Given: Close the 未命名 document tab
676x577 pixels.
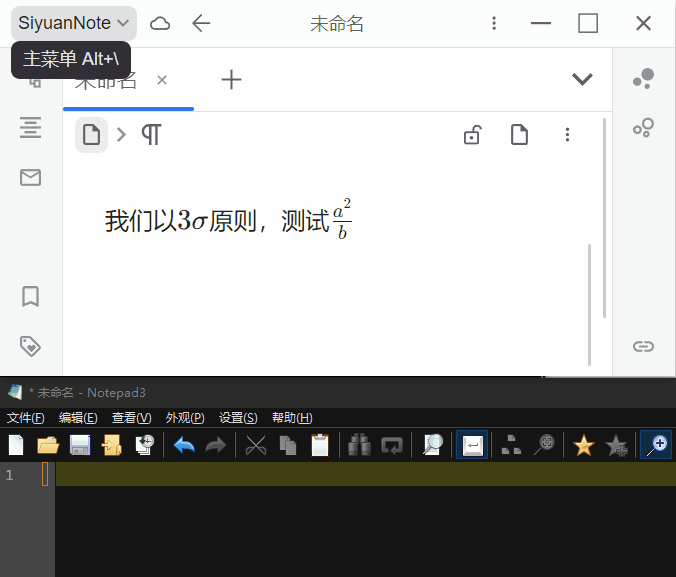Looking at the screenshot, I should coord(162,80).
